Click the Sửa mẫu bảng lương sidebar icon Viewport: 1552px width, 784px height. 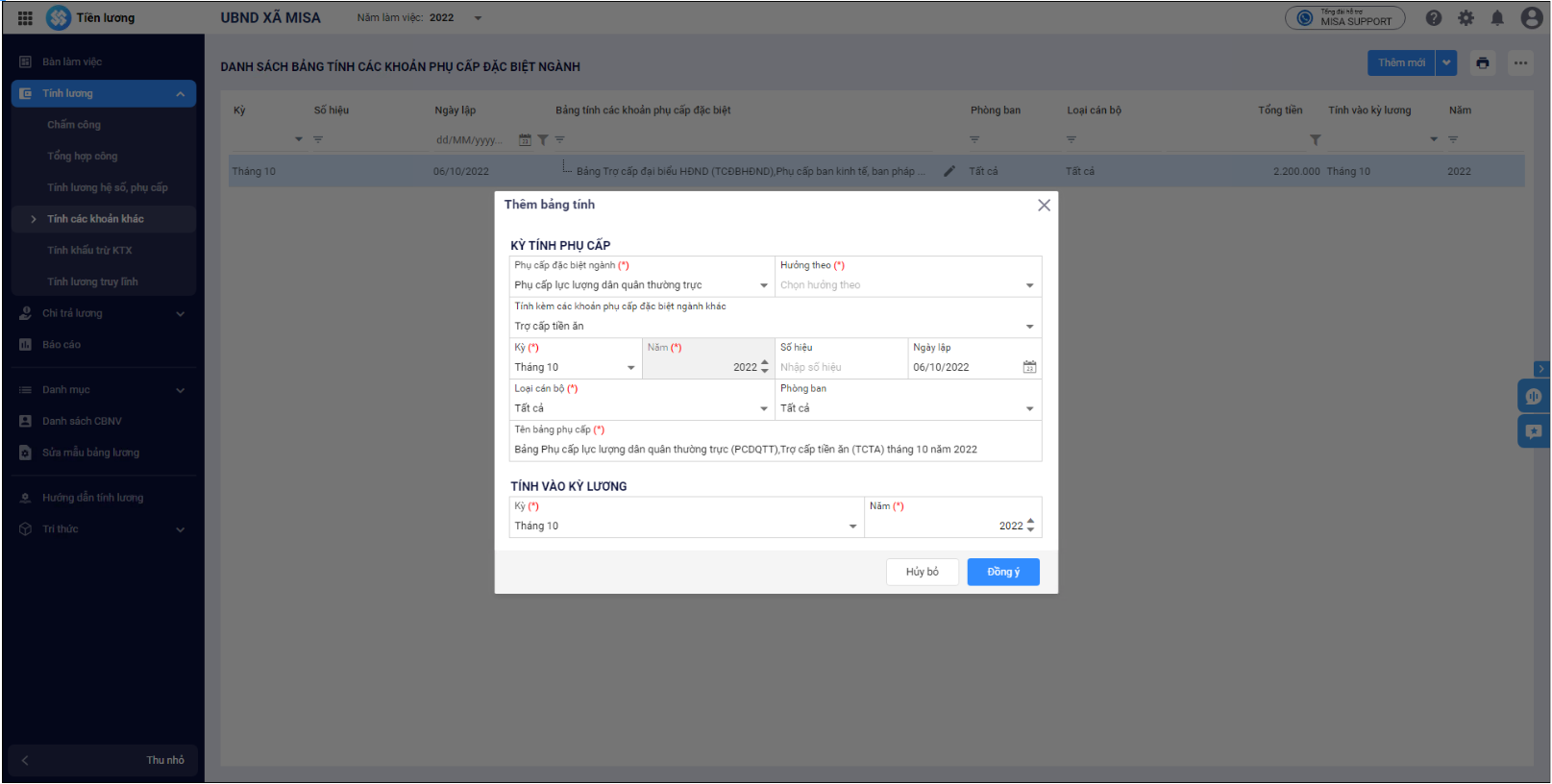tap(26, 453)
